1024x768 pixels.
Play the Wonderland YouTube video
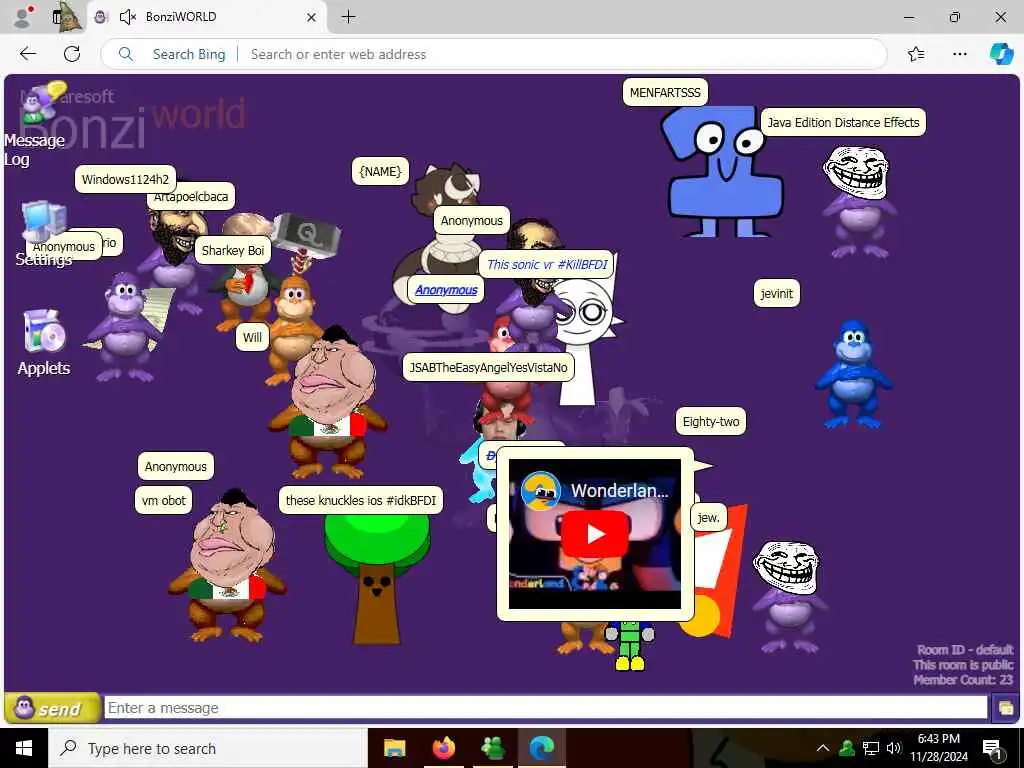(594, 534)
